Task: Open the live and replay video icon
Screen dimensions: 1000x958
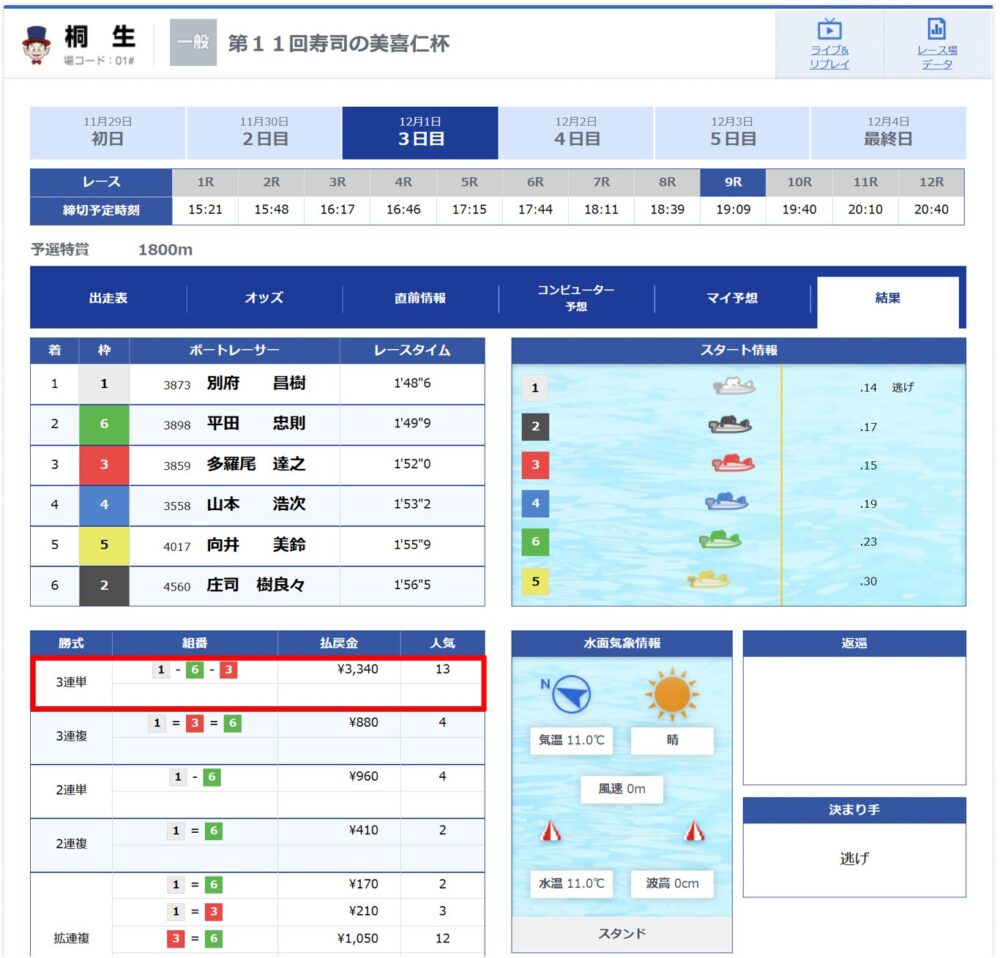Action: coord(829,29)
